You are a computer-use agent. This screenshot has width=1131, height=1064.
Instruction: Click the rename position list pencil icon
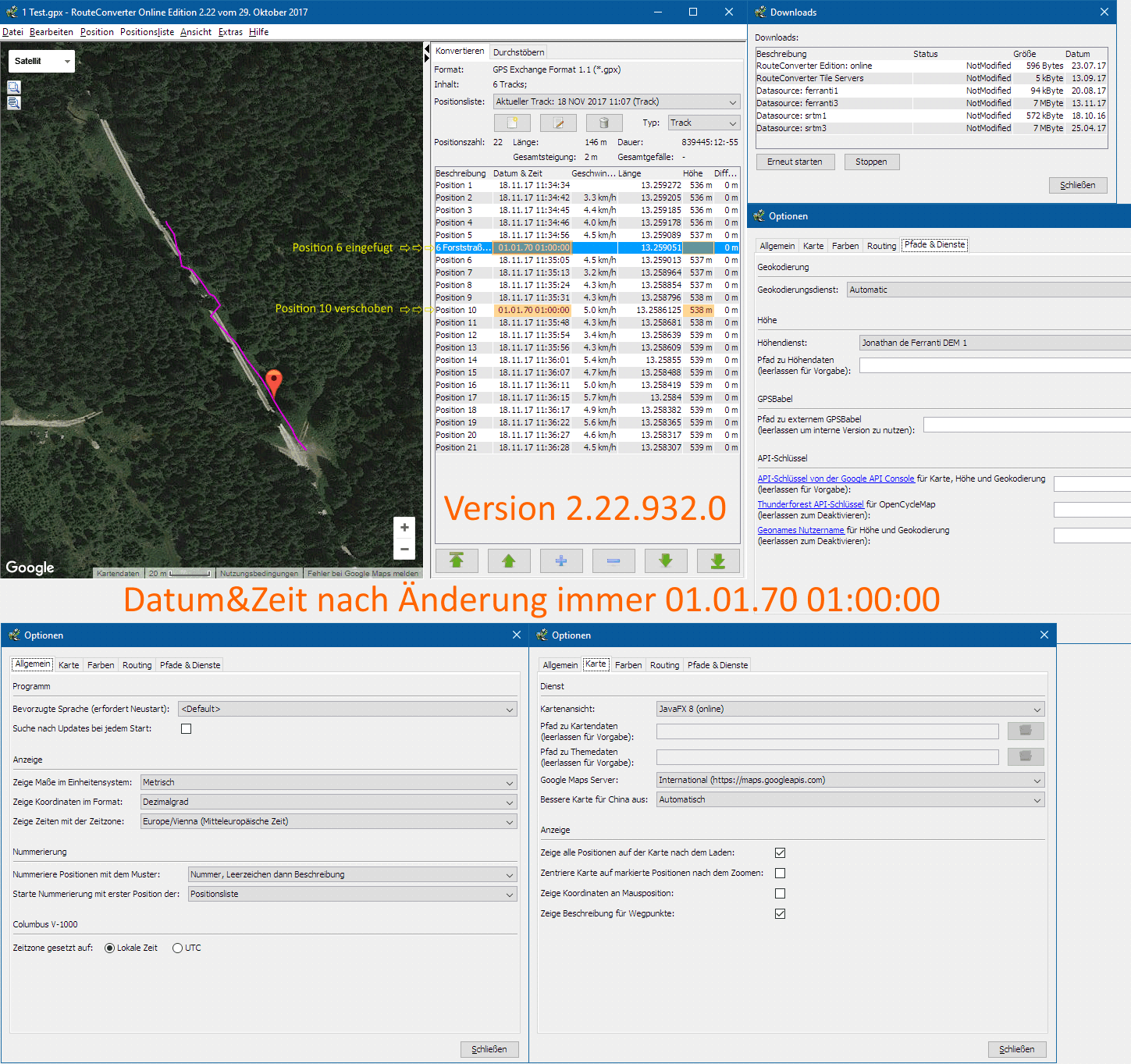click(x=558, y=123)
